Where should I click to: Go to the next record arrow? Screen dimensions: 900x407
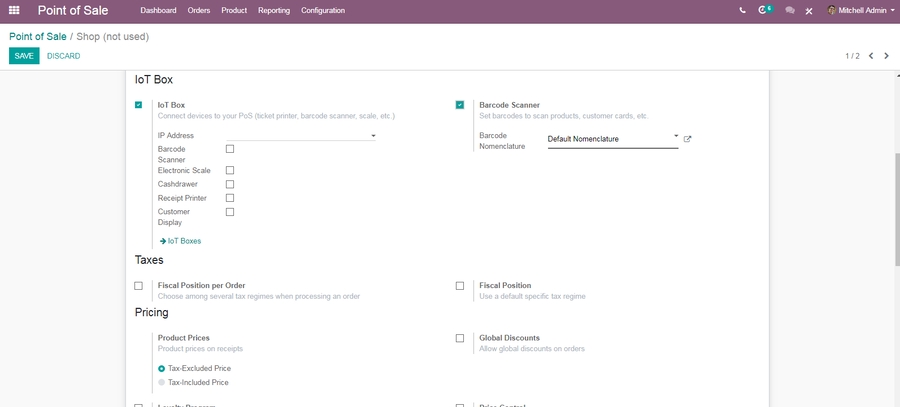pyautogui.click(x=886, y=56)
